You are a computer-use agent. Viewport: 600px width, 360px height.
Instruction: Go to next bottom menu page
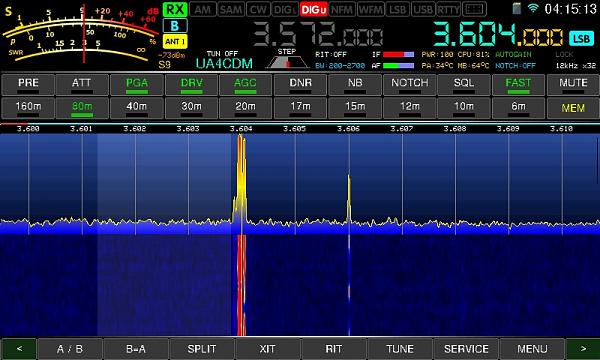583,349
